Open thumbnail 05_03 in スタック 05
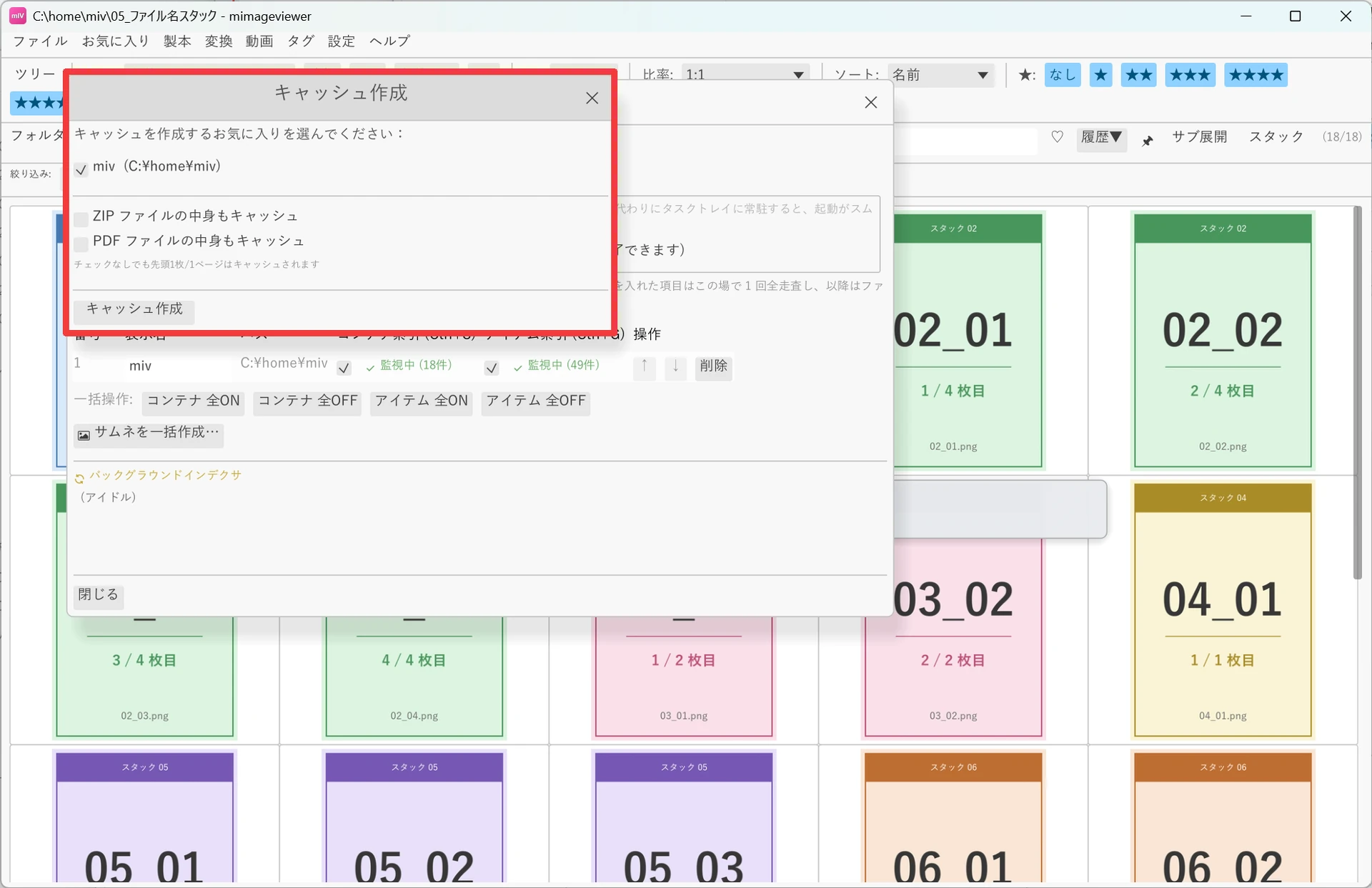Viewport: 1372px width, 888px height. [684, 817]
